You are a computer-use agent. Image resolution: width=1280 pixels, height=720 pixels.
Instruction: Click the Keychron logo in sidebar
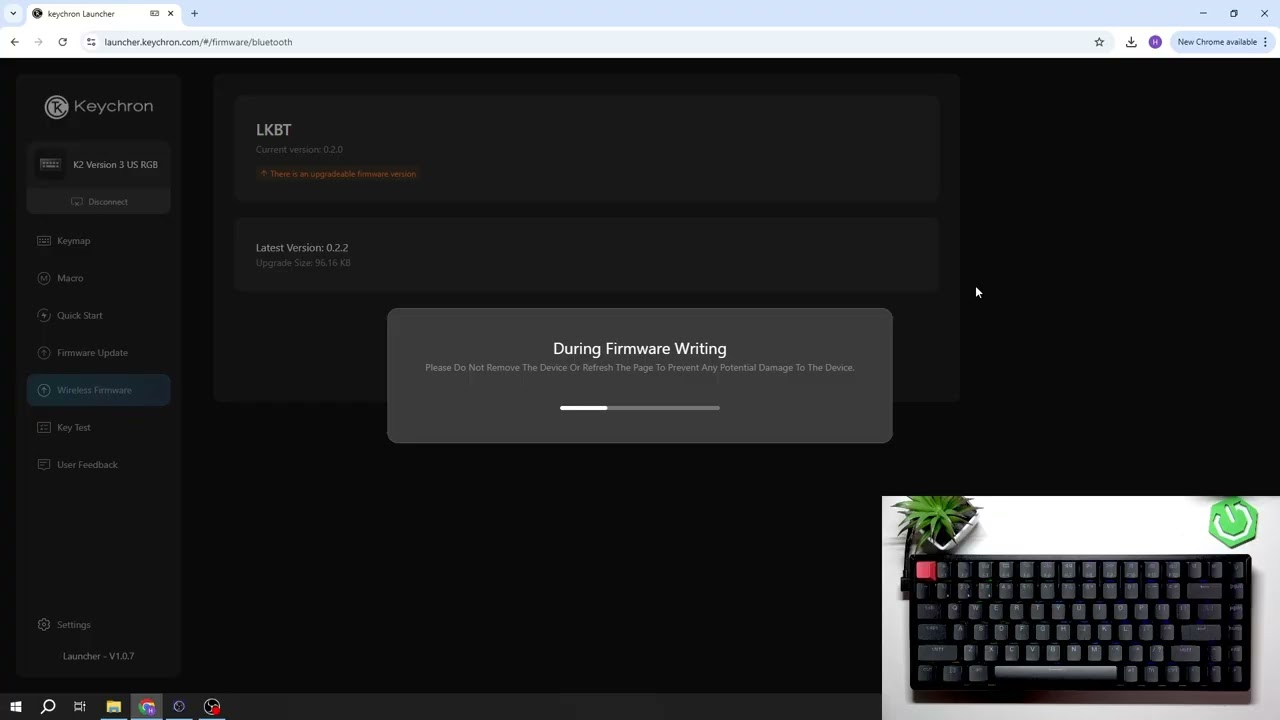point(99,107)
